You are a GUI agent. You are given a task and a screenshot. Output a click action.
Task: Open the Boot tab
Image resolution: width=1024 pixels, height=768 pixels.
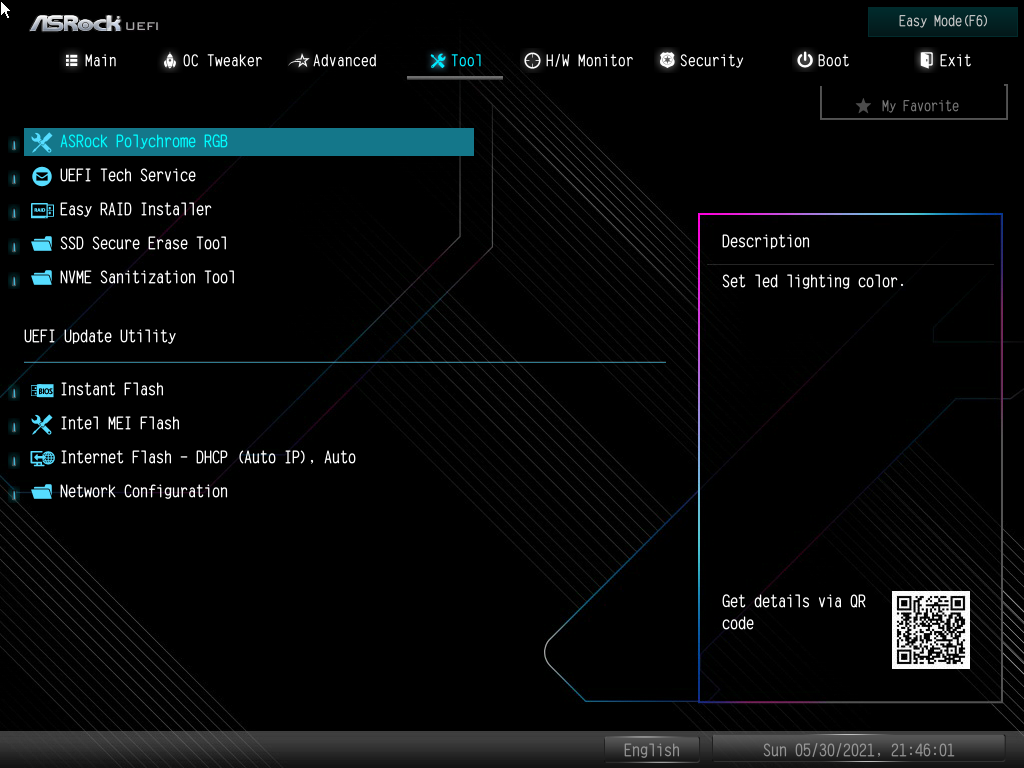pos(823,61)
